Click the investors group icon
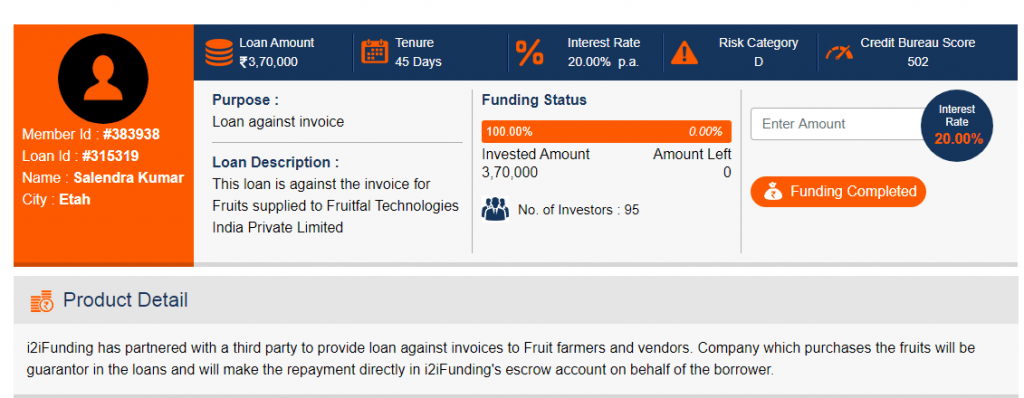Image resolution: width=1024 pixels, height=398 pixels. click(x=495, y=208)
